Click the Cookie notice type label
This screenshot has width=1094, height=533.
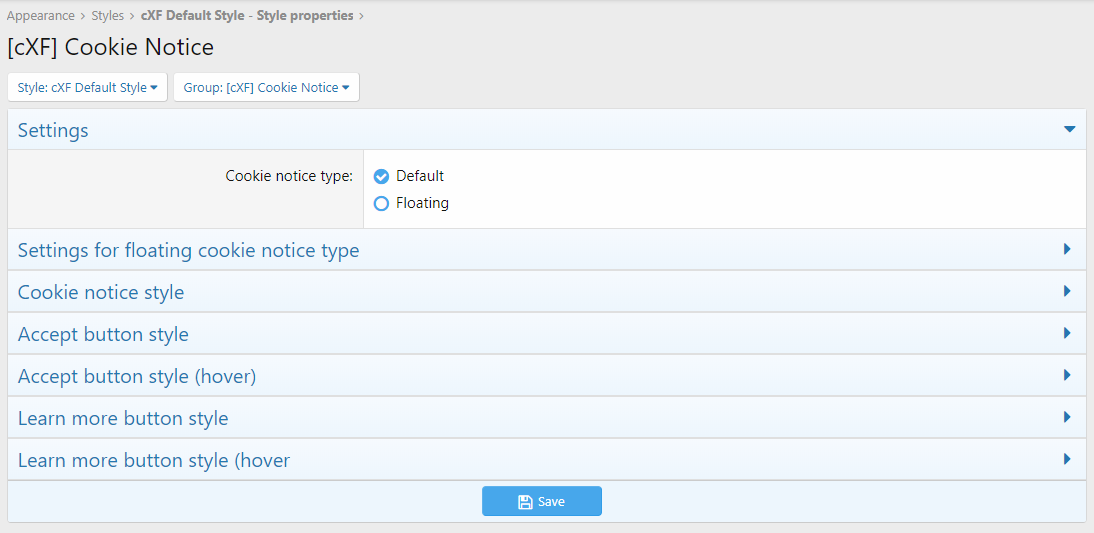point(289,176)
